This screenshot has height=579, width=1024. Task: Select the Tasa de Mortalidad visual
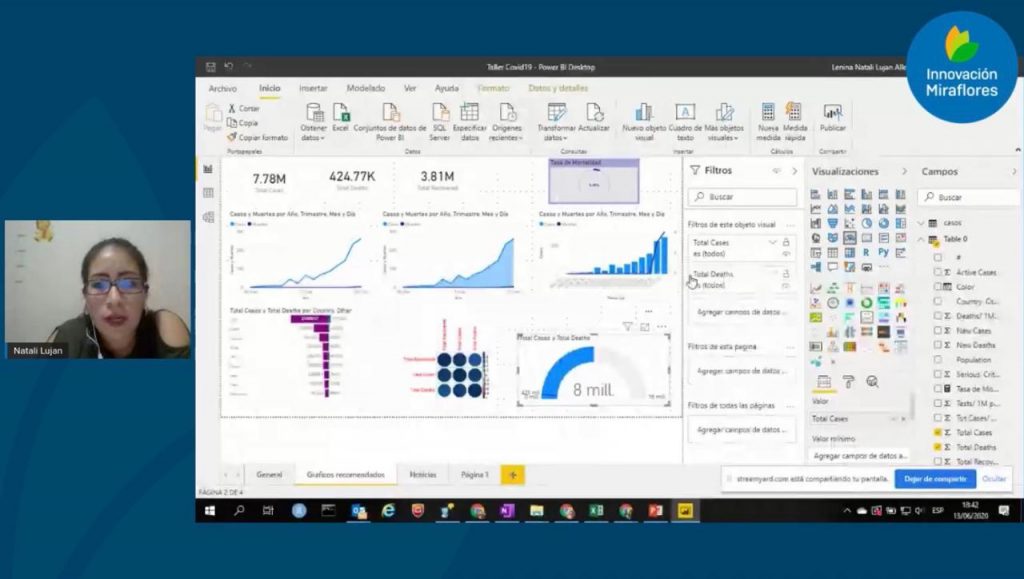[x=594, y=181]
